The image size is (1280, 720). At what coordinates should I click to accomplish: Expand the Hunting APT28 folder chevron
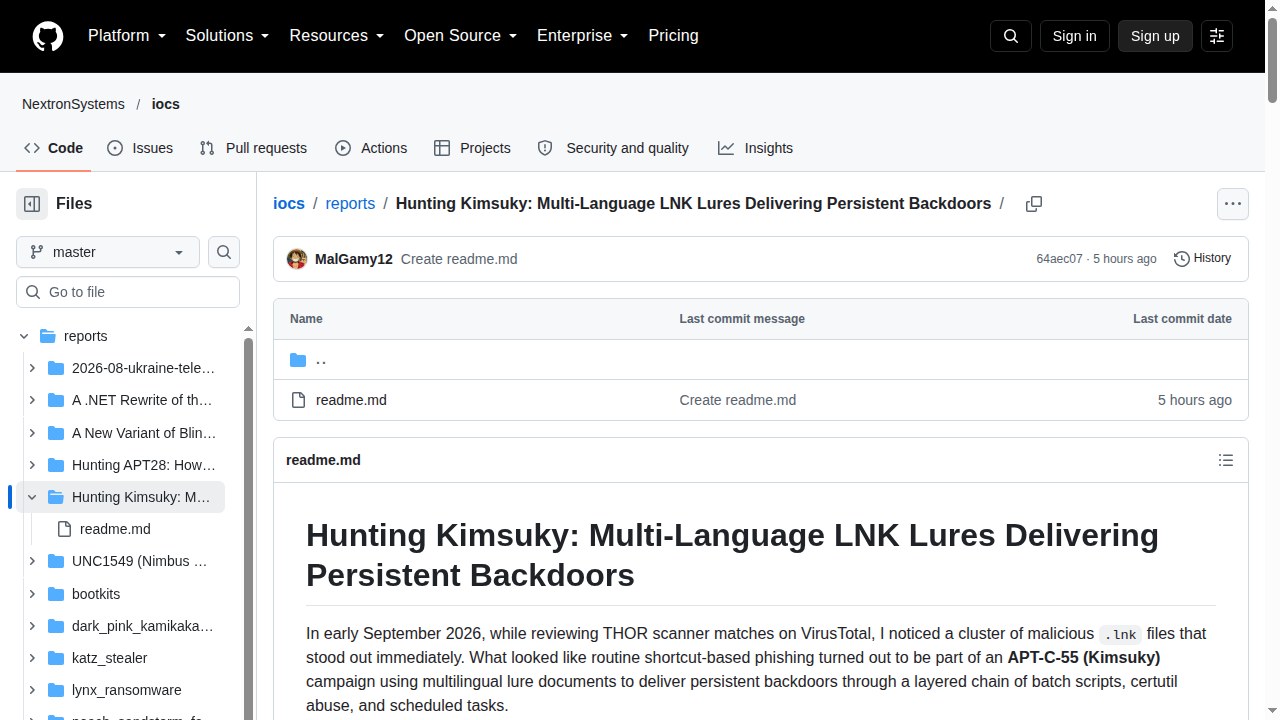(x=32, y=465)
